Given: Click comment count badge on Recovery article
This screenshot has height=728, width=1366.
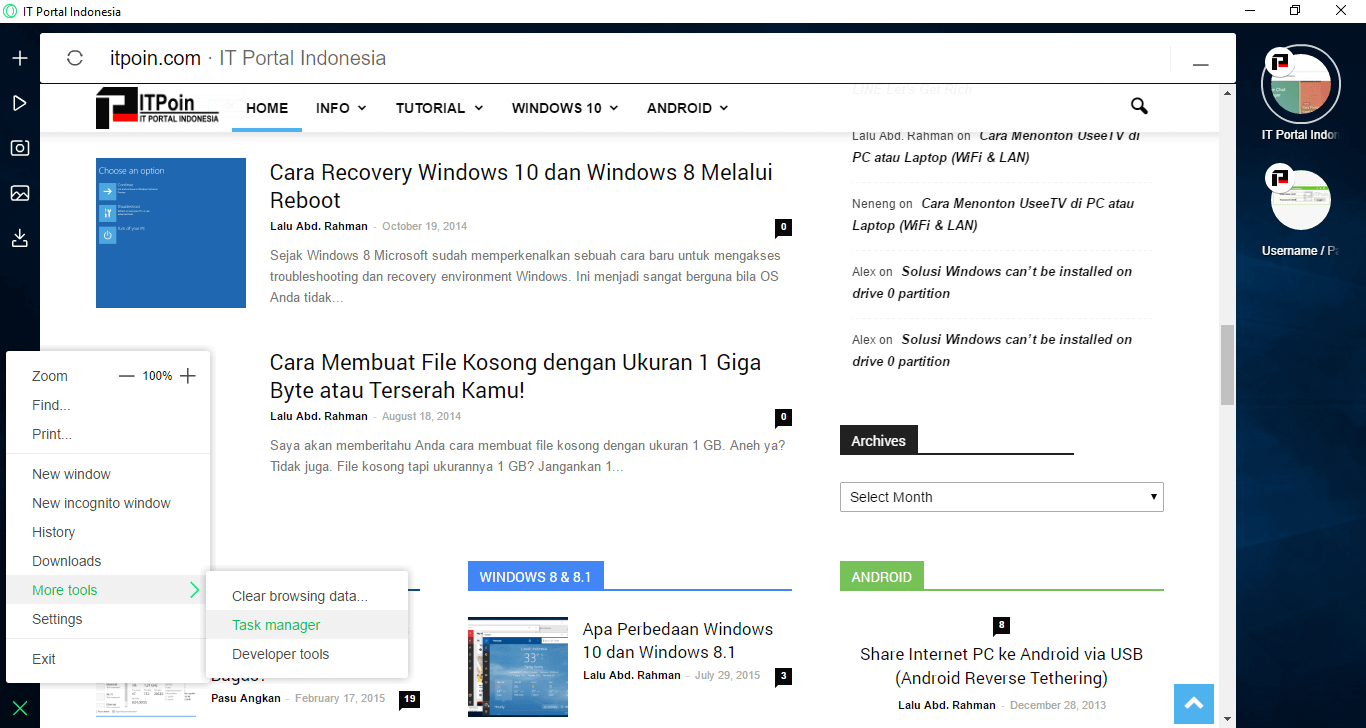Looking at the screenshot, I should [x=783, y=227].
